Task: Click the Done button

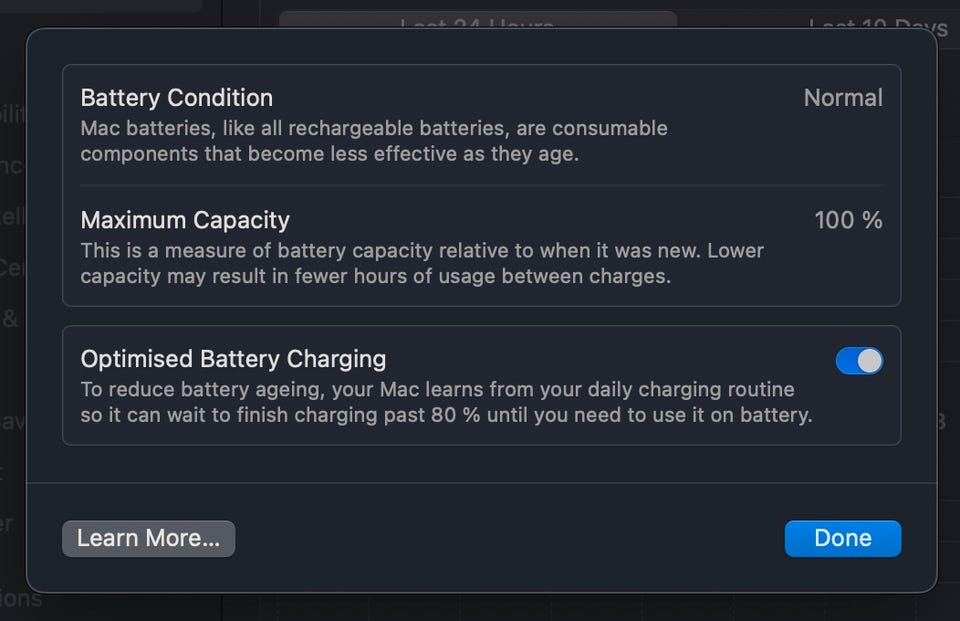Action: tap(842, 538)
